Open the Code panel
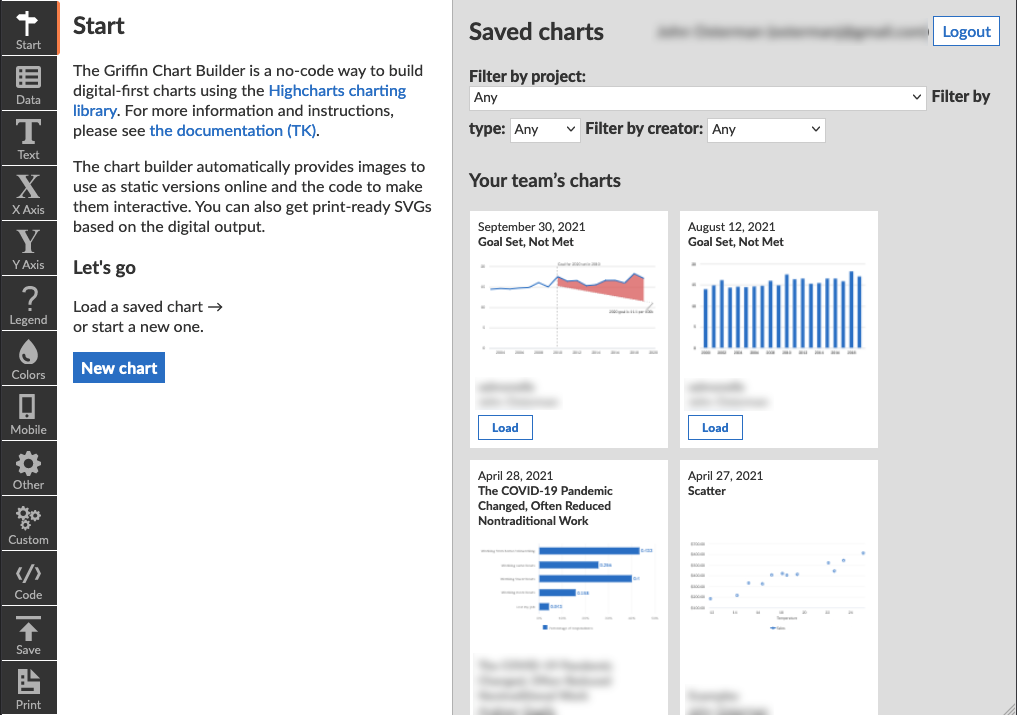This screenshot has width=1017, height=715. point(28,578)
